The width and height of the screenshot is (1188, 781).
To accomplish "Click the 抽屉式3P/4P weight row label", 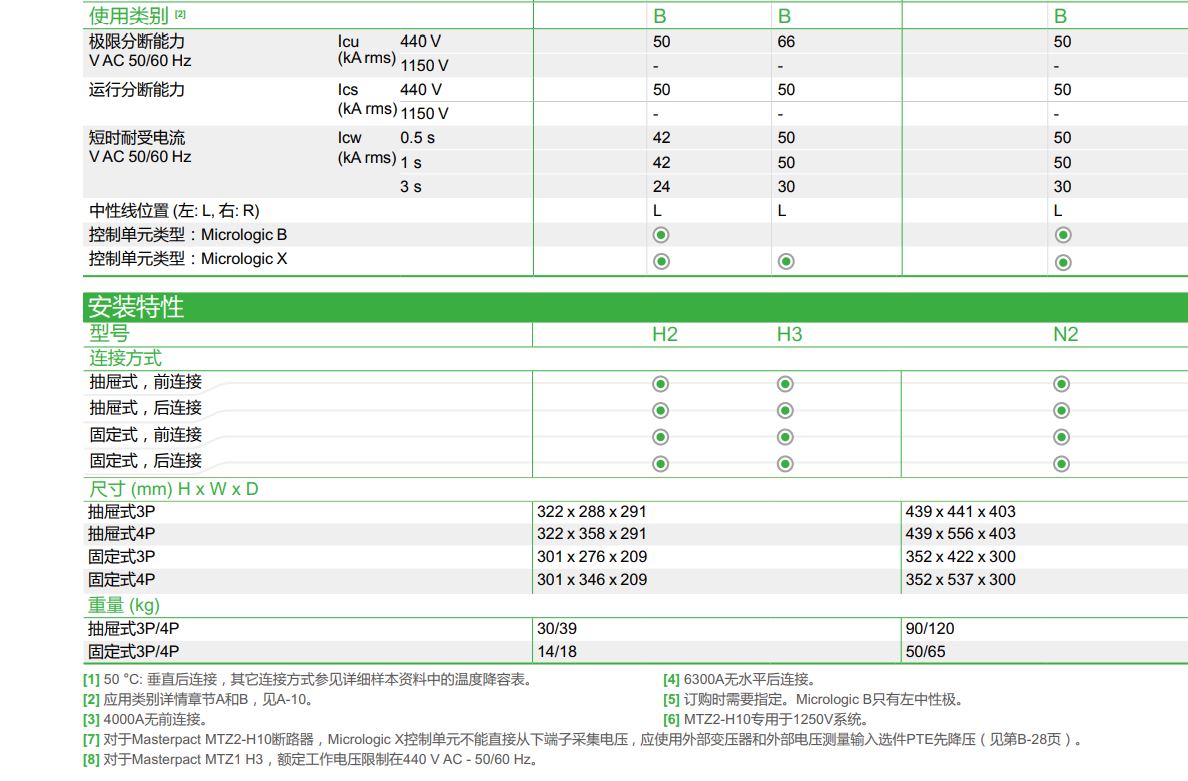I will (133, 629).
